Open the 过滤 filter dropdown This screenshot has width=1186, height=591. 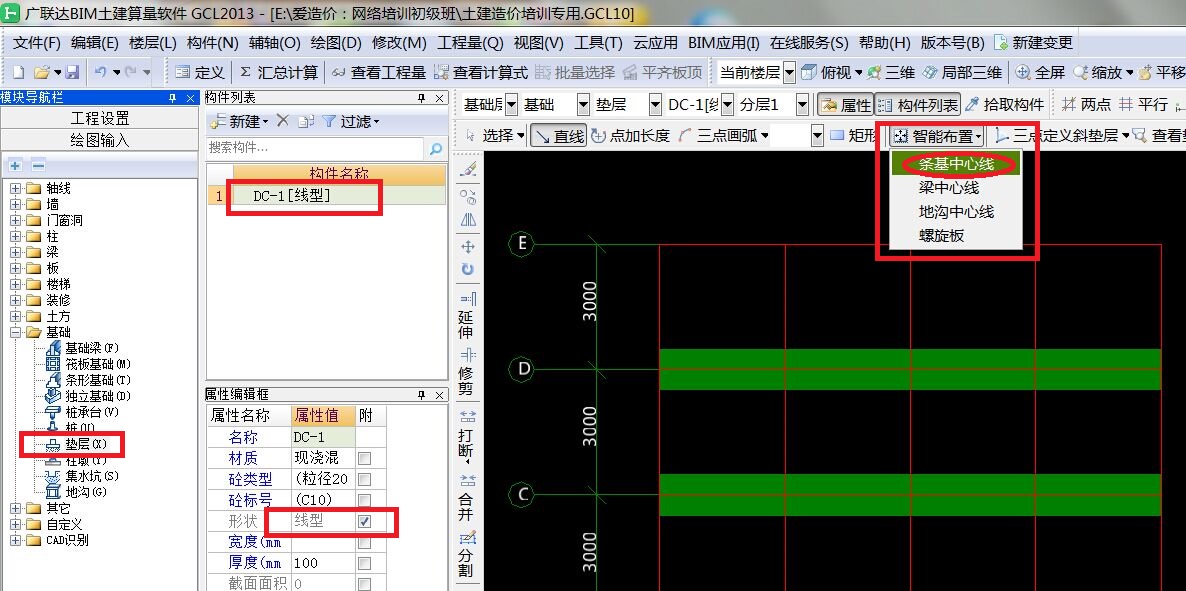pos(351,121)
